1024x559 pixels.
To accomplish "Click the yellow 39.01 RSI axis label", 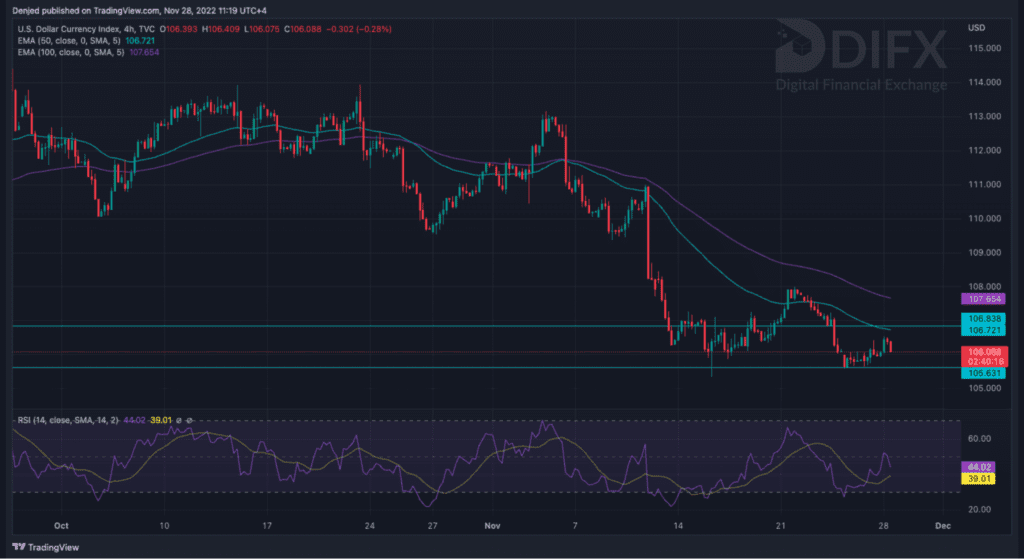I will [x=976, y=479].
